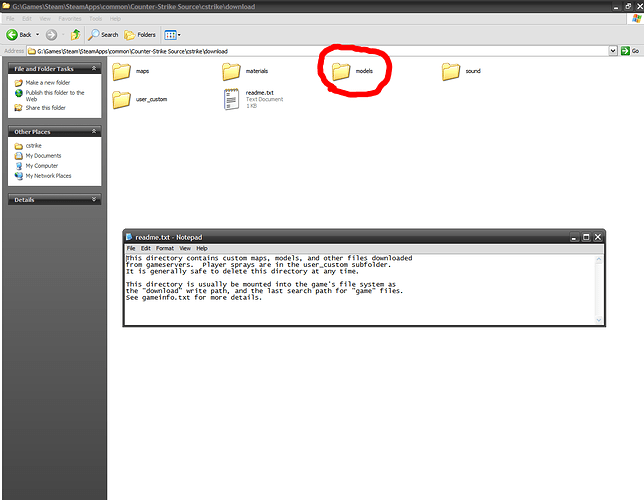Click the Back navigation button

(x=18, y=35)
